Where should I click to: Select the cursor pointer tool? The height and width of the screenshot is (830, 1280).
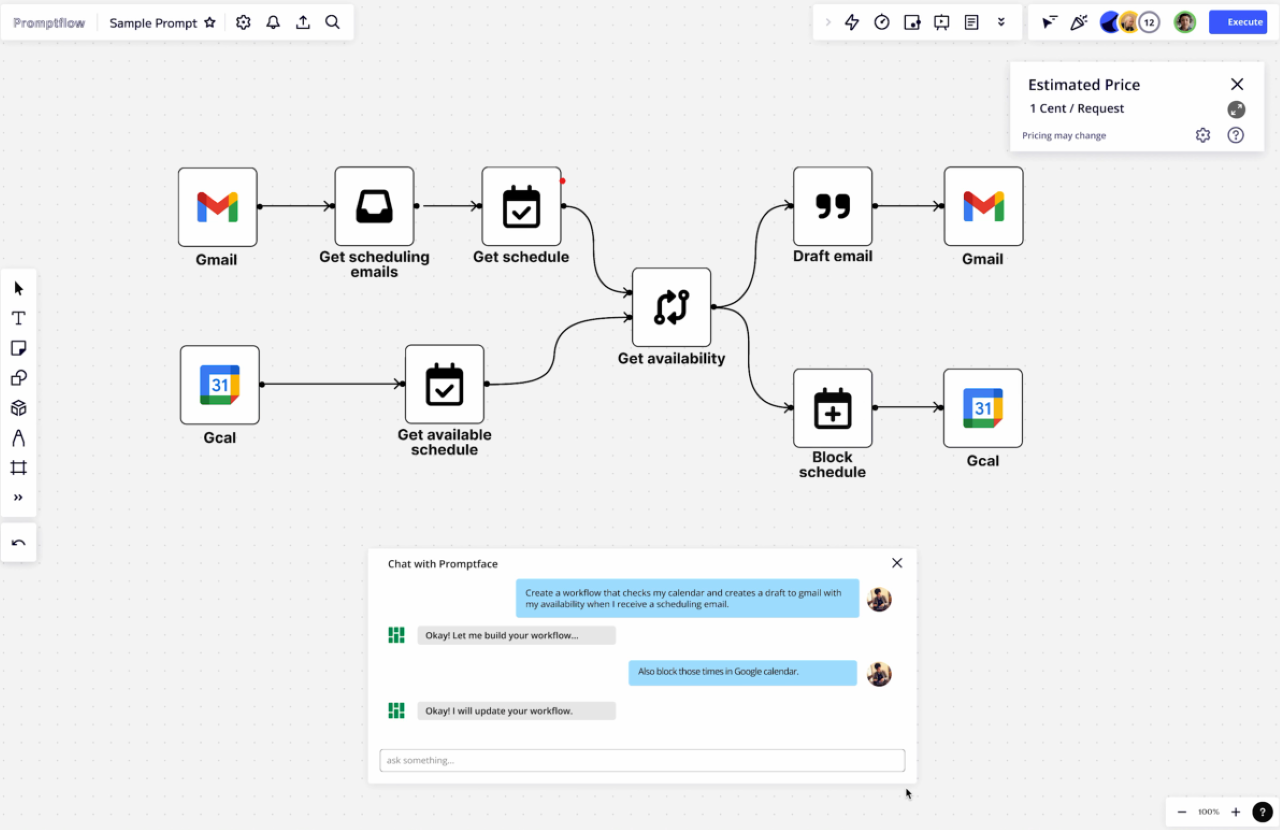click(18, 289)
